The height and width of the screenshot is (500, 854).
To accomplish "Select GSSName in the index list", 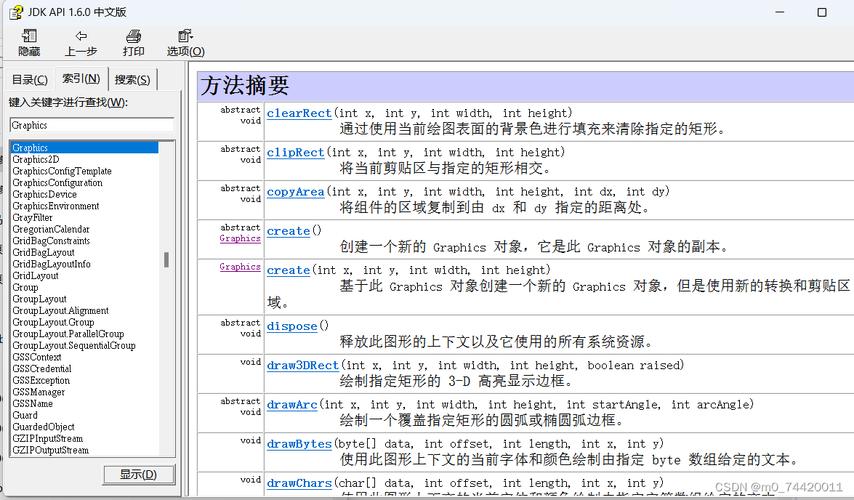I will click(32, 404).
